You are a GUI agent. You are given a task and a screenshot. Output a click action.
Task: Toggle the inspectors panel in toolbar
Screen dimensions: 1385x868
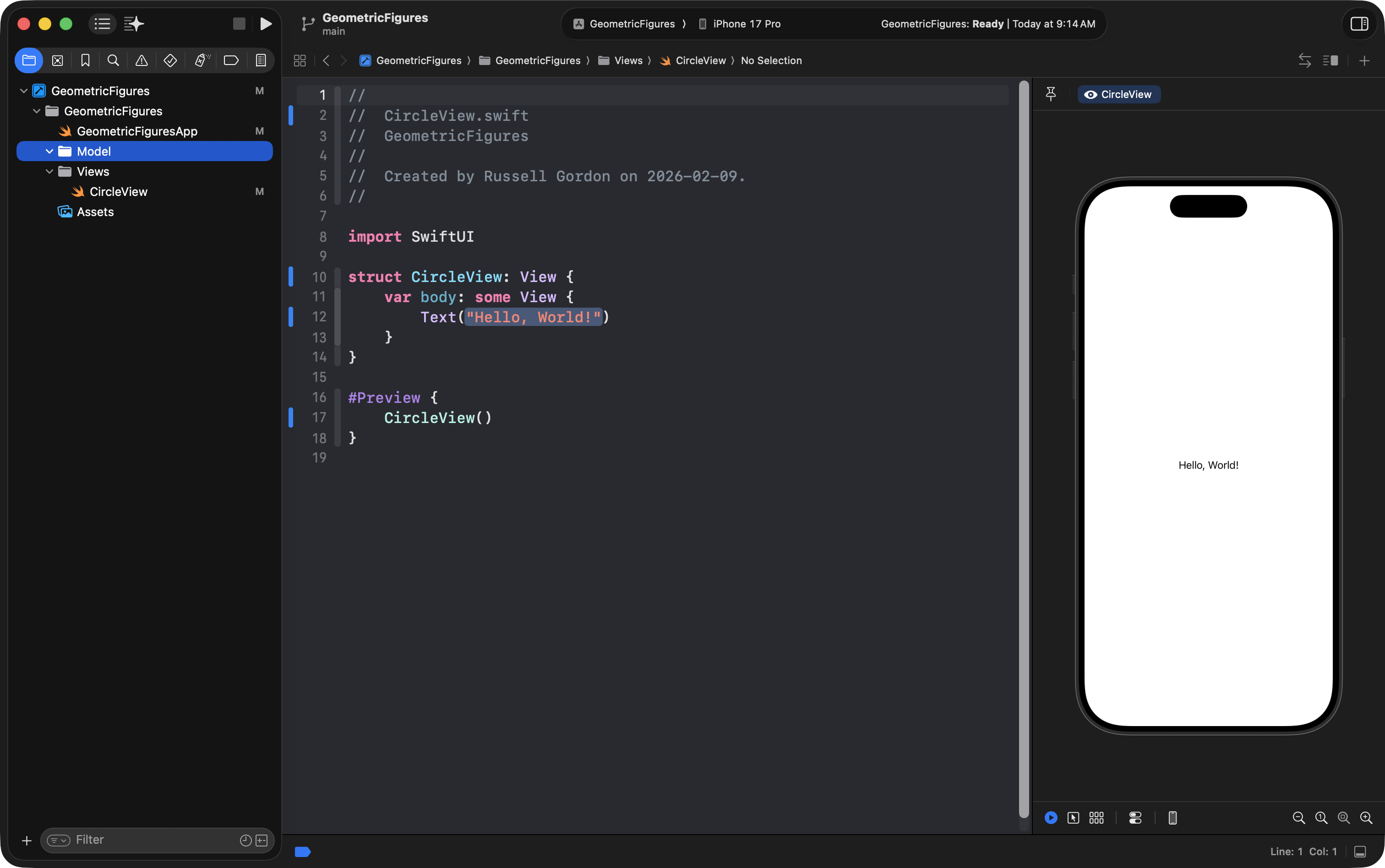point(1358,23)
